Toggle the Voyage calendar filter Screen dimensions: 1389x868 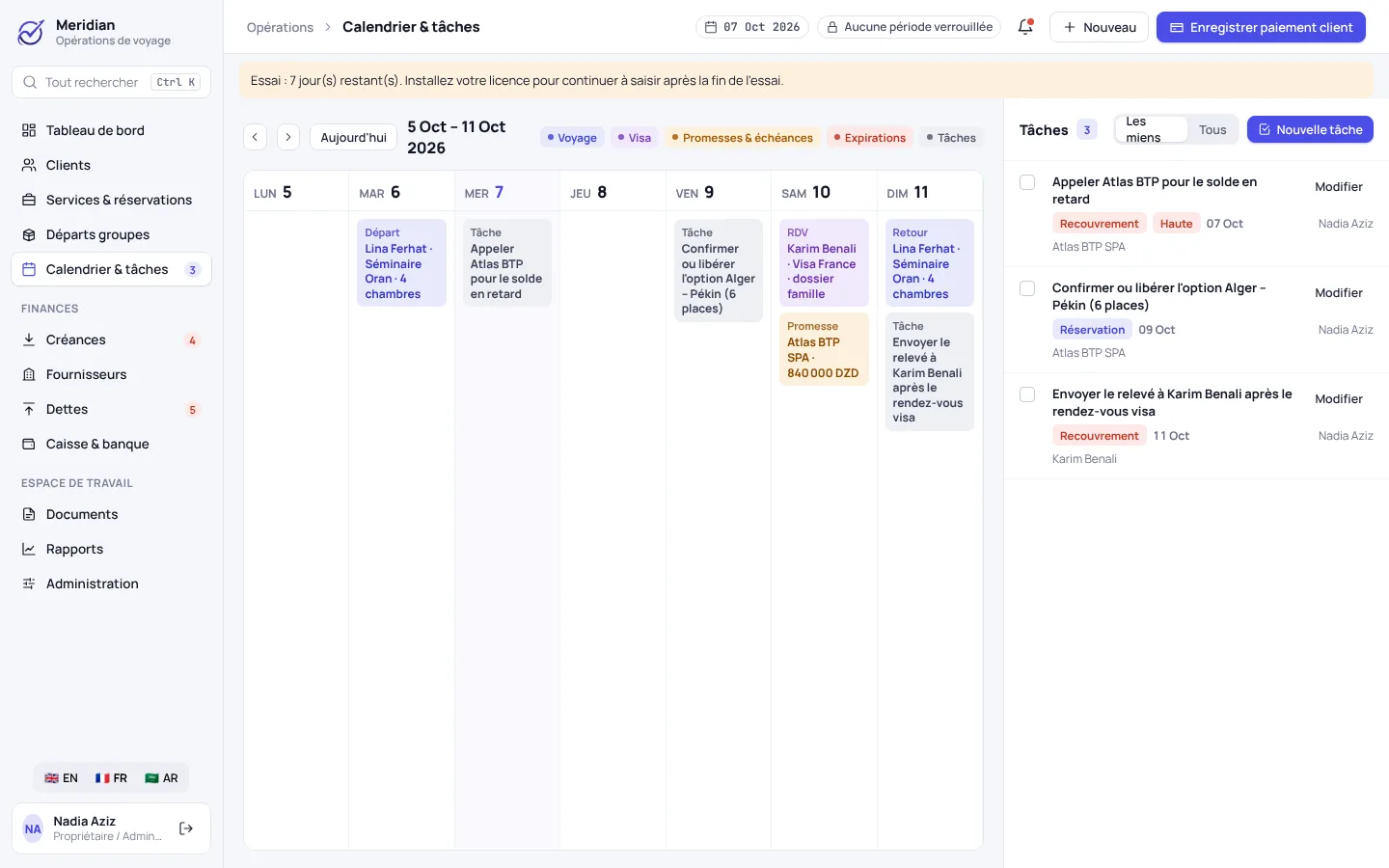(x=572, y=138)
